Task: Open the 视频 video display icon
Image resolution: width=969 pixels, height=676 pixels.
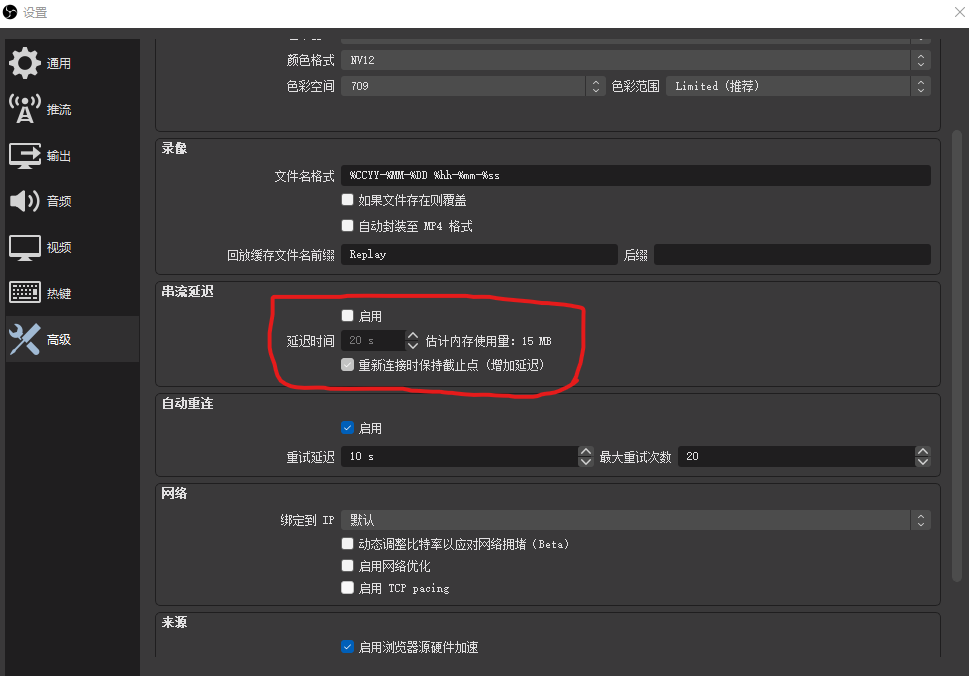Action: coord(25,247)
